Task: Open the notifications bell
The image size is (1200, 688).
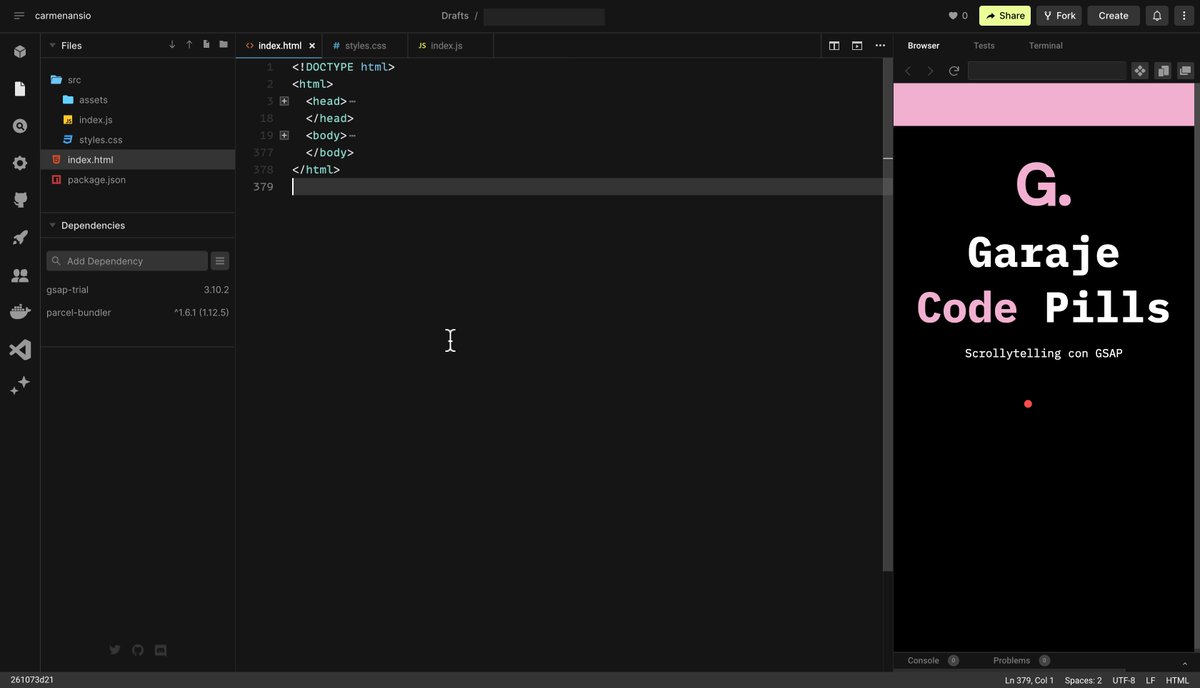Action: [1157, 16]
